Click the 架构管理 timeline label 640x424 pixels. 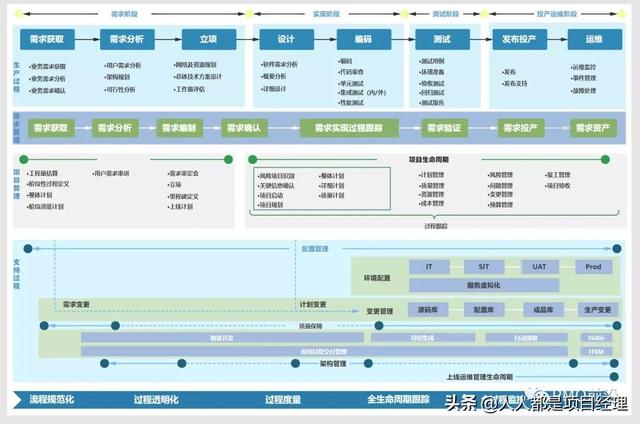pyautogui.click(x=333, y=364)
